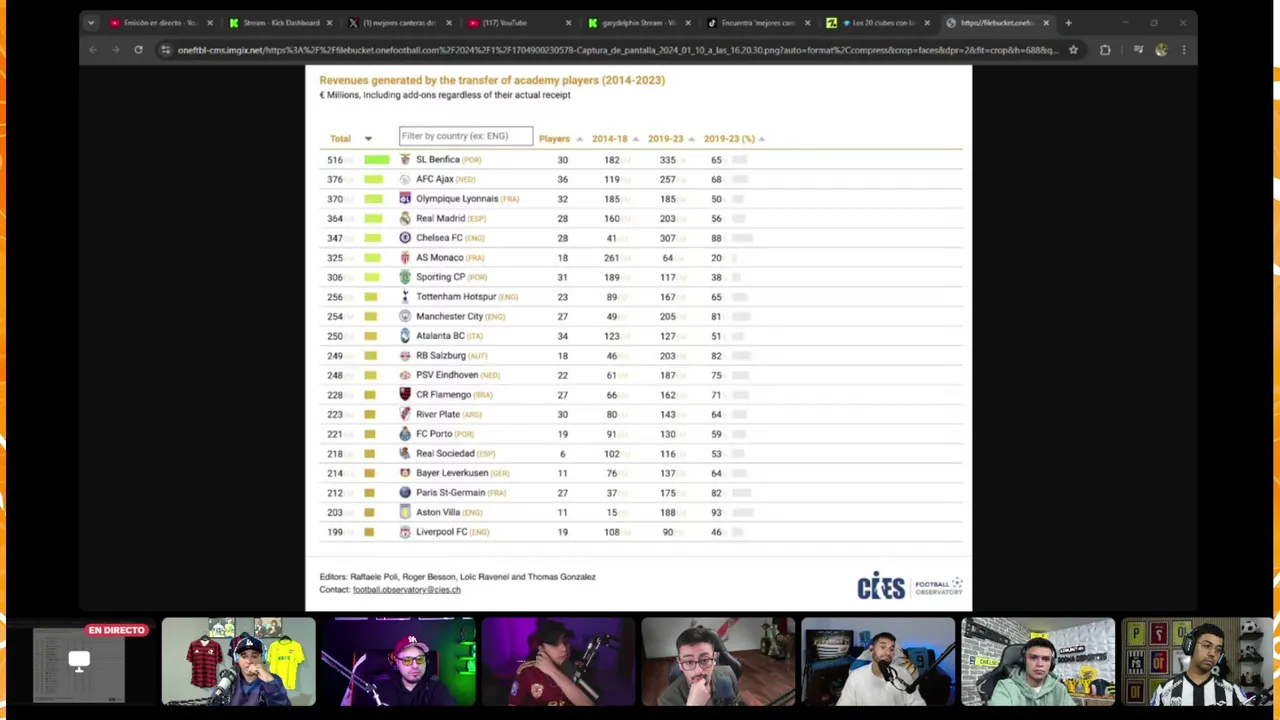
Task: View site information icon in address bar
Action: click(165, 50)
